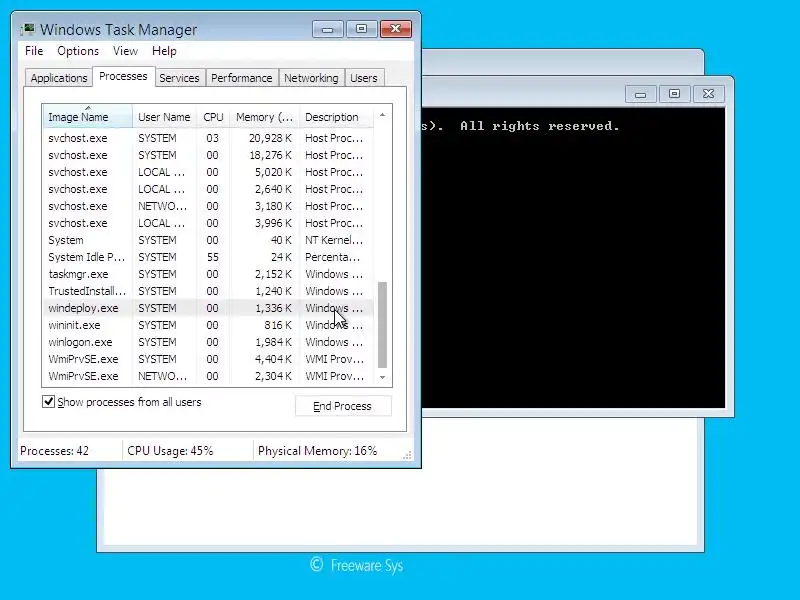Click the process list scrollbar thumb
Screen dimensions: 800x600
(x=382, y=324)
